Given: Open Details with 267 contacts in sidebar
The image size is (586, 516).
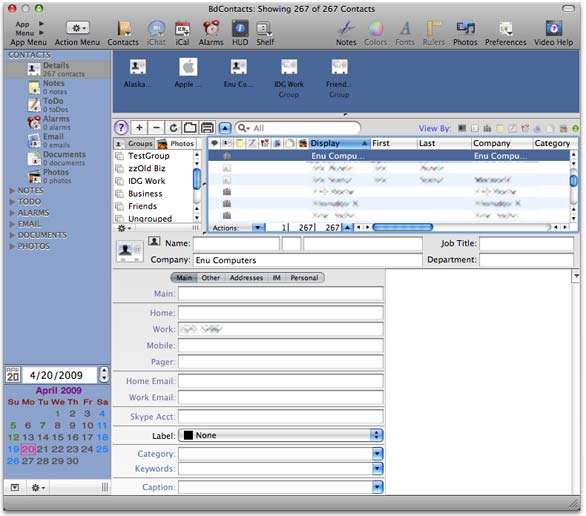Looking at the screenshot, I should point(56,69).
